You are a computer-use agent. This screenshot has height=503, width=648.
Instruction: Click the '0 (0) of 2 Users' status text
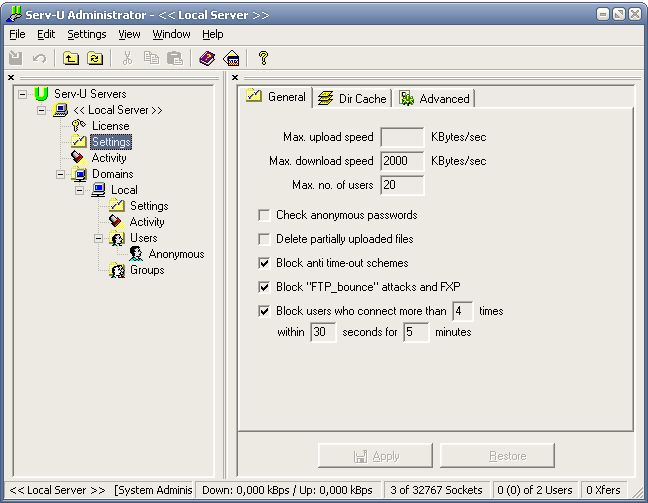(x=535, y=490)
